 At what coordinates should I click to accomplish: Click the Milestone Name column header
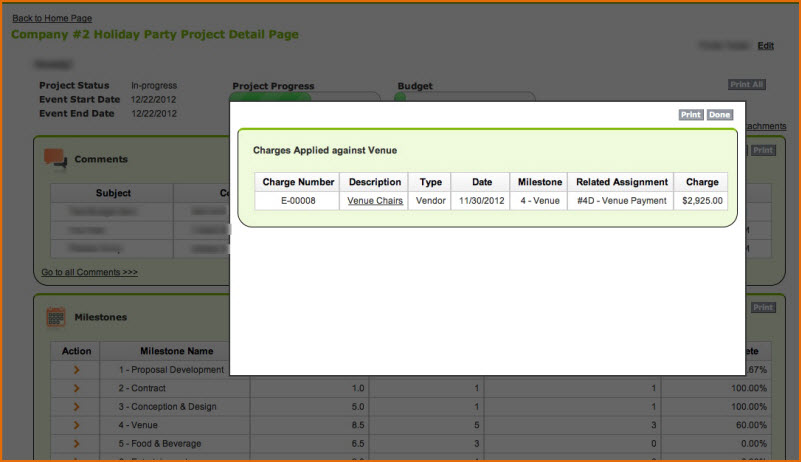(x=176, y=351)
